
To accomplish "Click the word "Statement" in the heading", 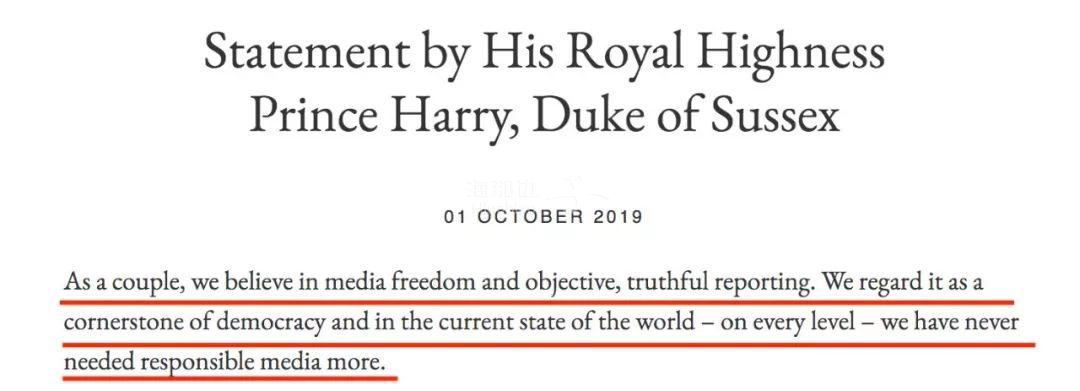I will point(299,54).
